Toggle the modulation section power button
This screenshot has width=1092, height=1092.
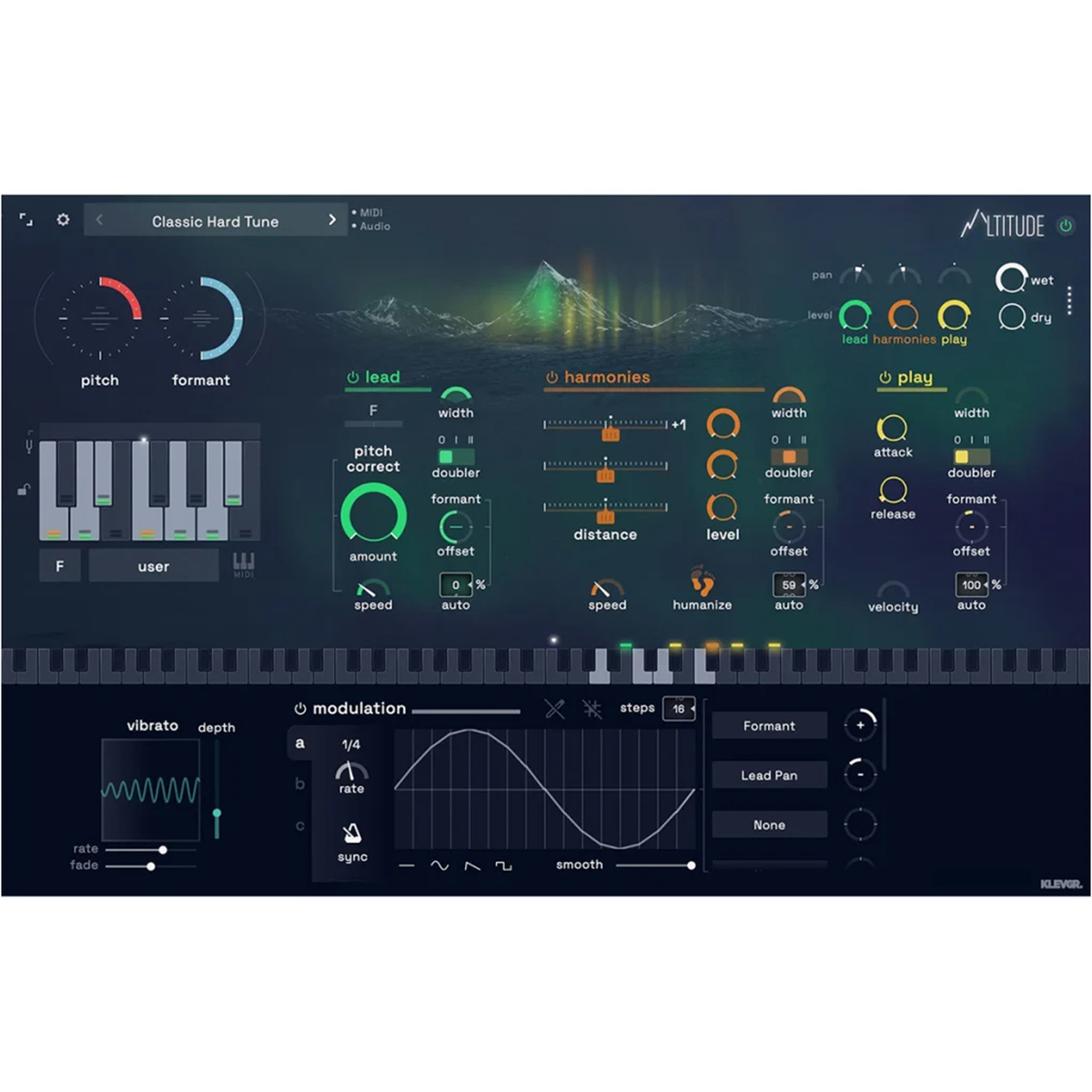pos(300,708)
